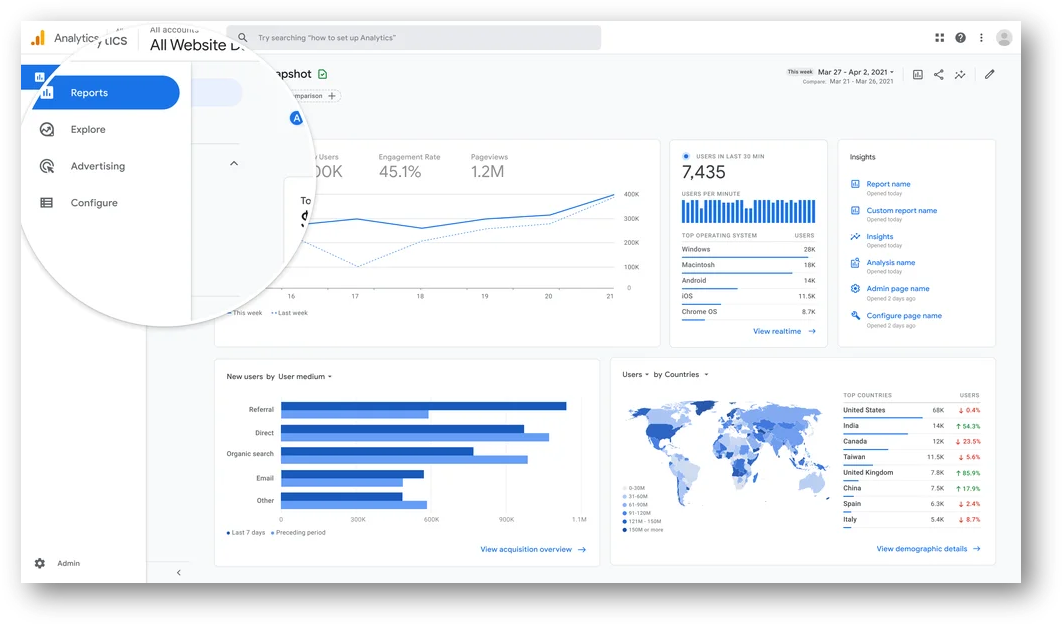Collapse the snapshot card with the chevron
The width and height of the screenshot is (1063, 625).
tap(233, 162)
